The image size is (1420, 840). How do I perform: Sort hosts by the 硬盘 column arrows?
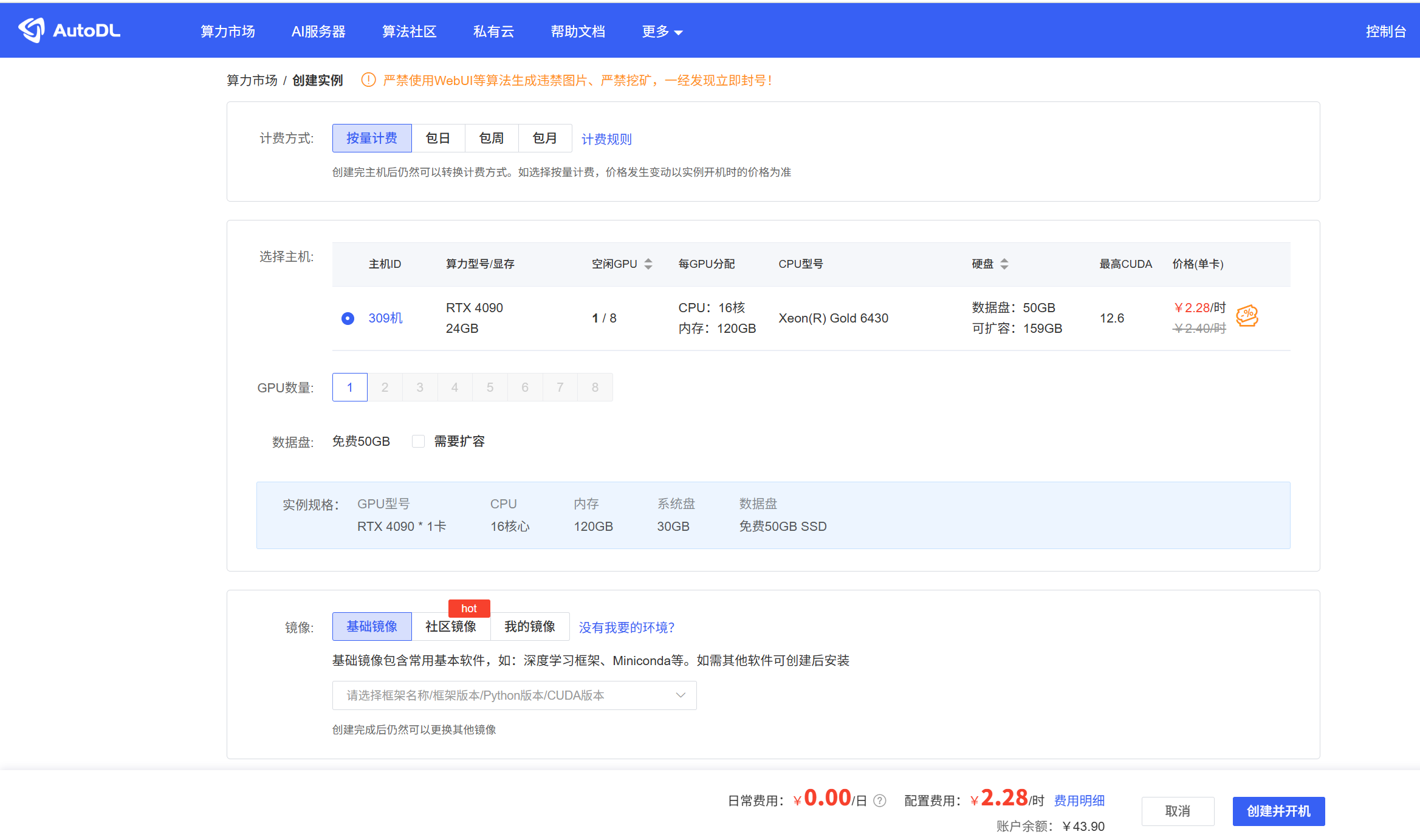pos(1005,264)
